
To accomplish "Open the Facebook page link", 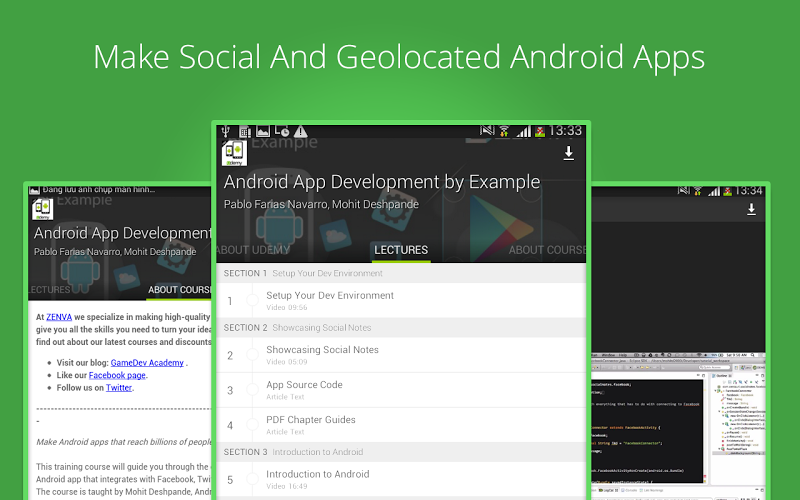I will pyautogui.click(x=117, y=375).
